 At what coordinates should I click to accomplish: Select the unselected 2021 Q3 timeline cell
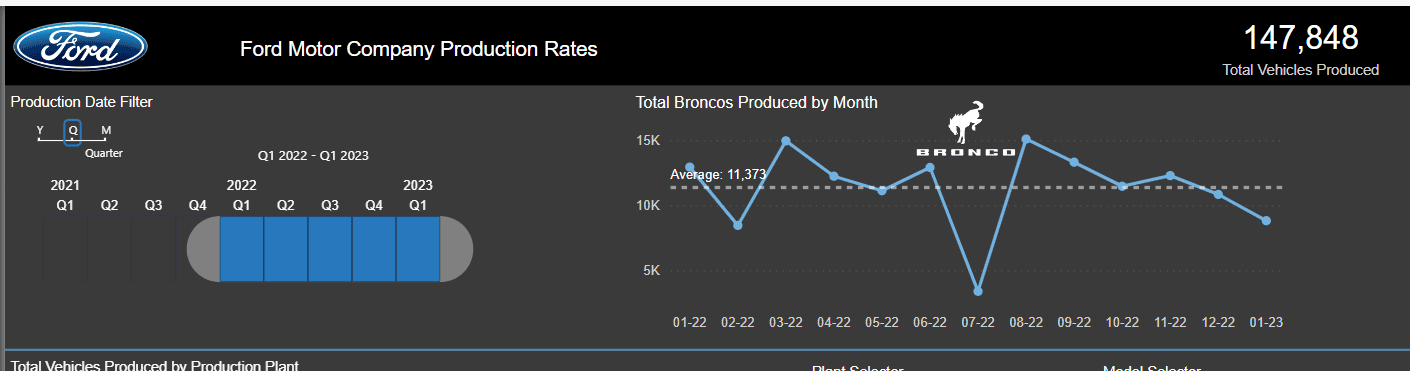pyautogui.click(x=153, y=249)
